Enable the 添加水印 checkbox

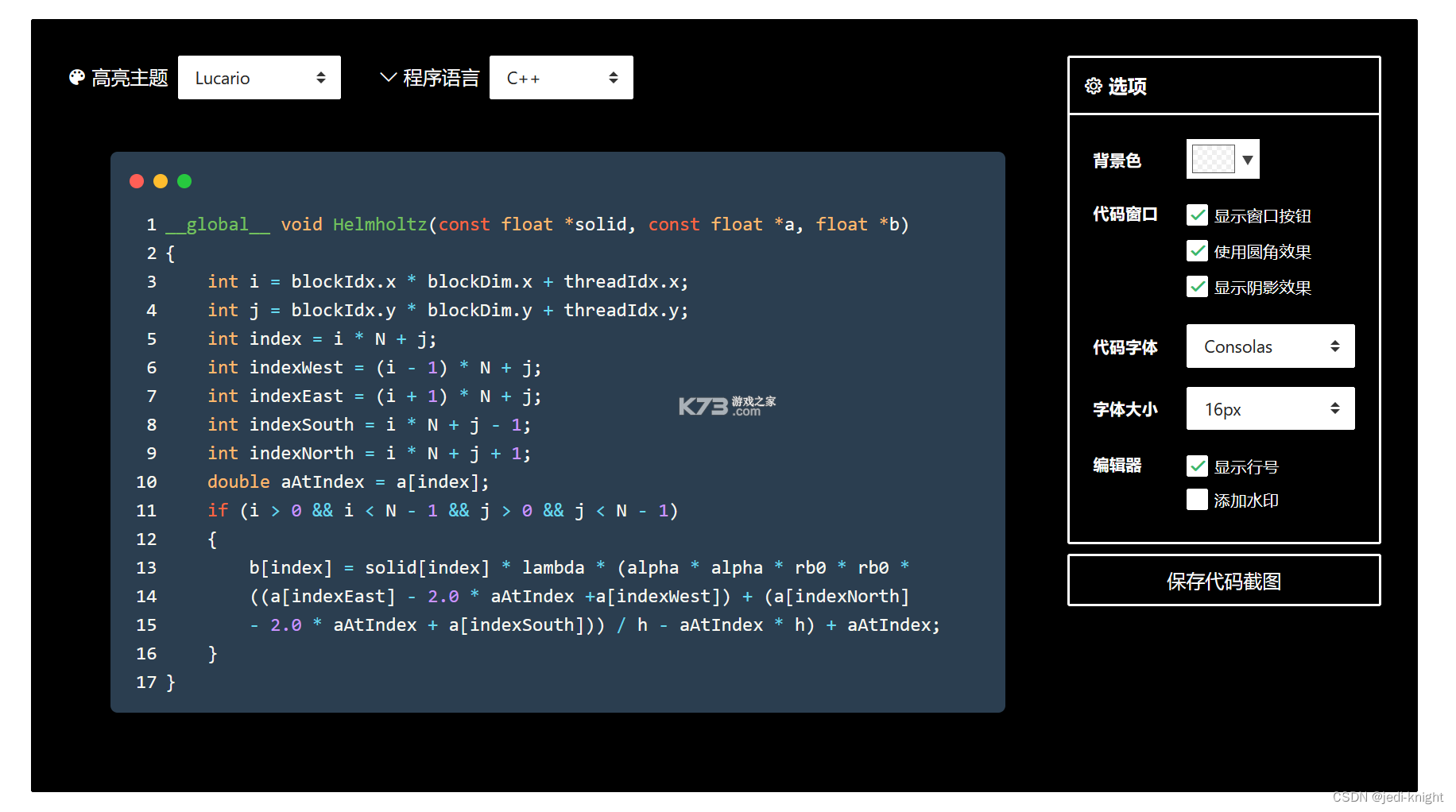coord(1197,500)
